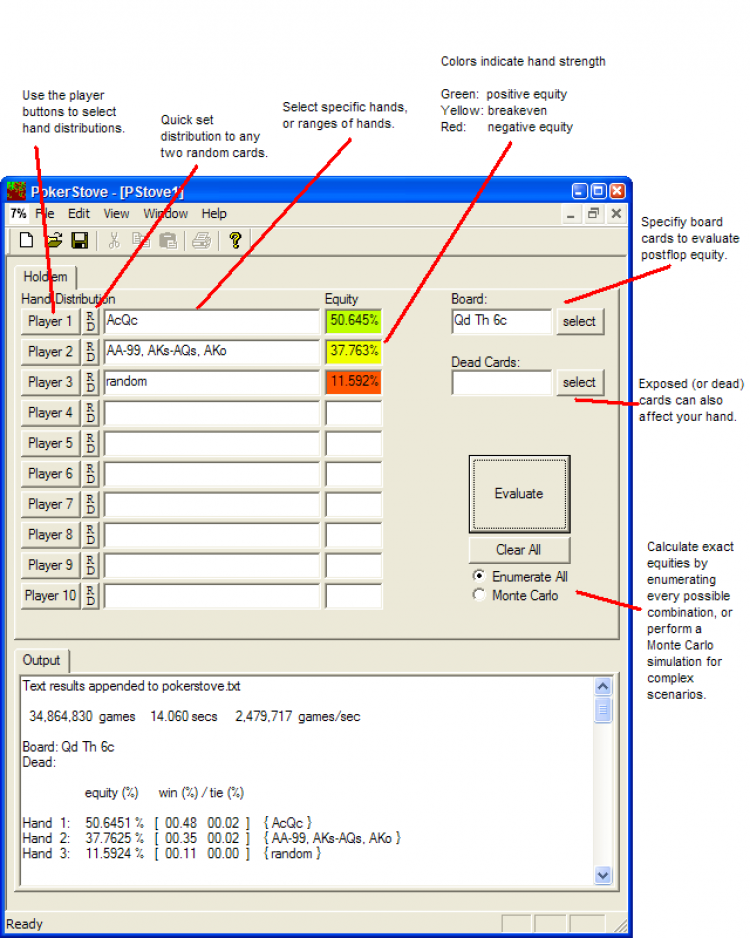Screen dimensions: 750x938
Task: Click the green 50.645% equity box
Action: tap(353, 321)
